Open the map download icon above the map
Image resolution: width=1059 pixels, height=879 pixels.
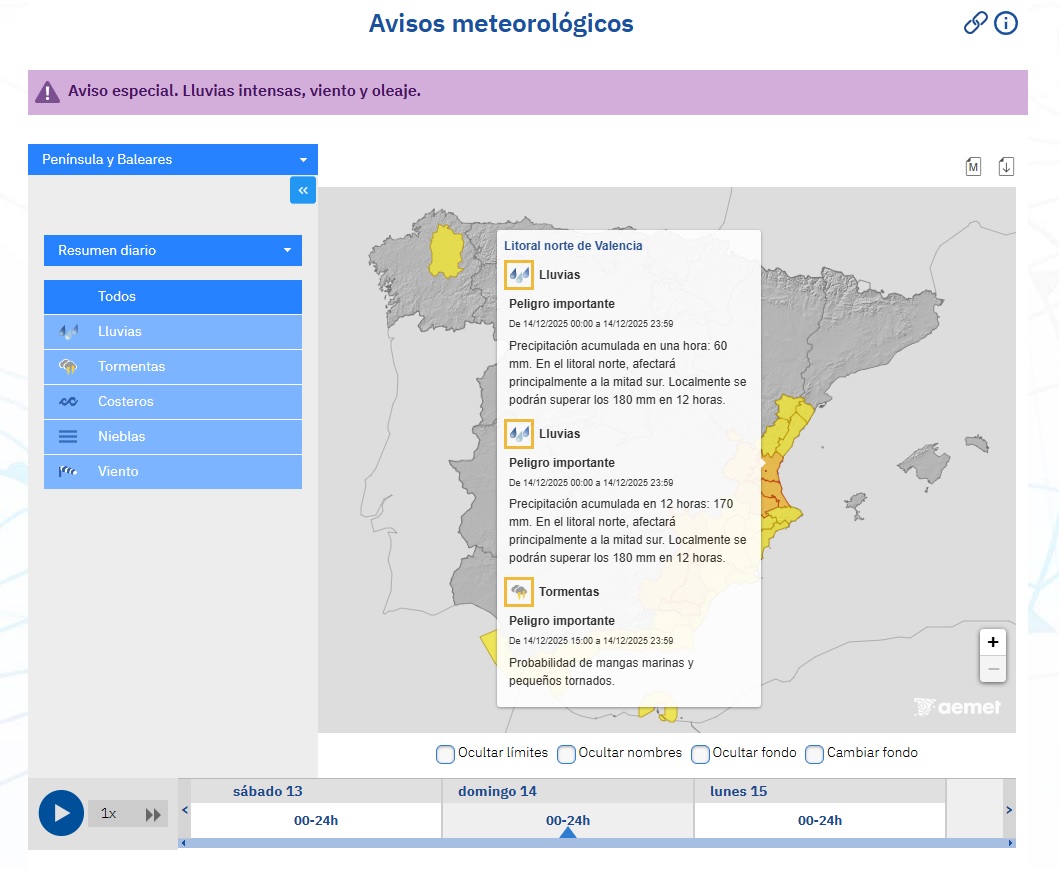pos(1006,166)
